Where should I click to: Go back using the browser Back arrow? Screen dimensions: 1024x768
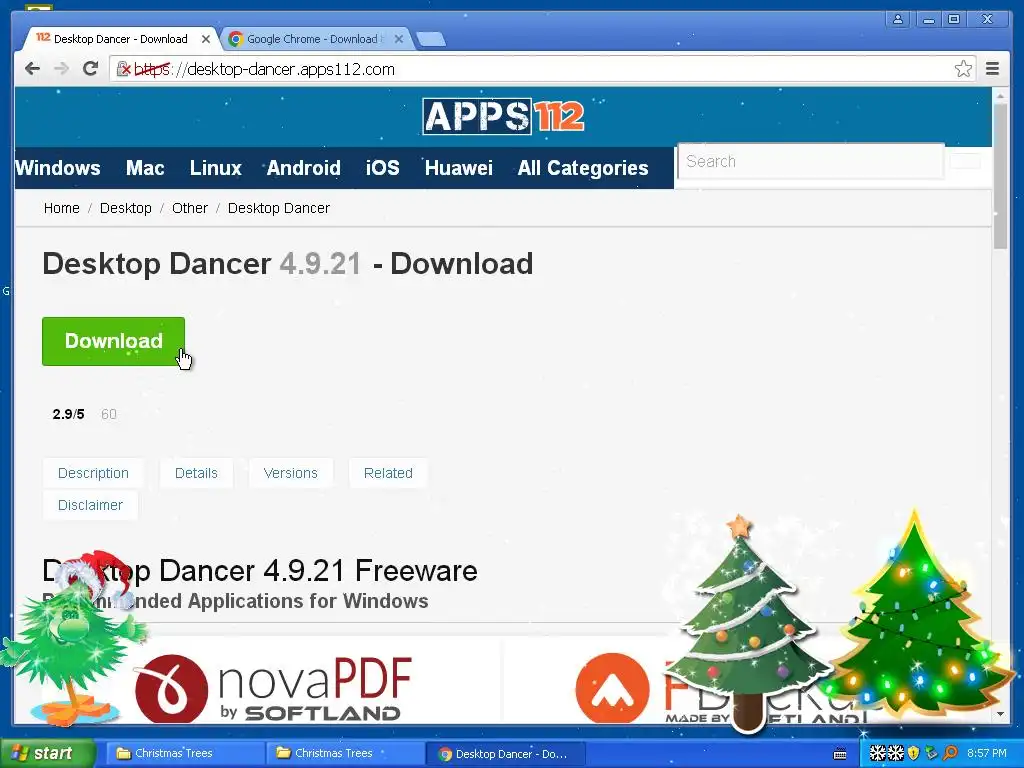click(32, 69)
